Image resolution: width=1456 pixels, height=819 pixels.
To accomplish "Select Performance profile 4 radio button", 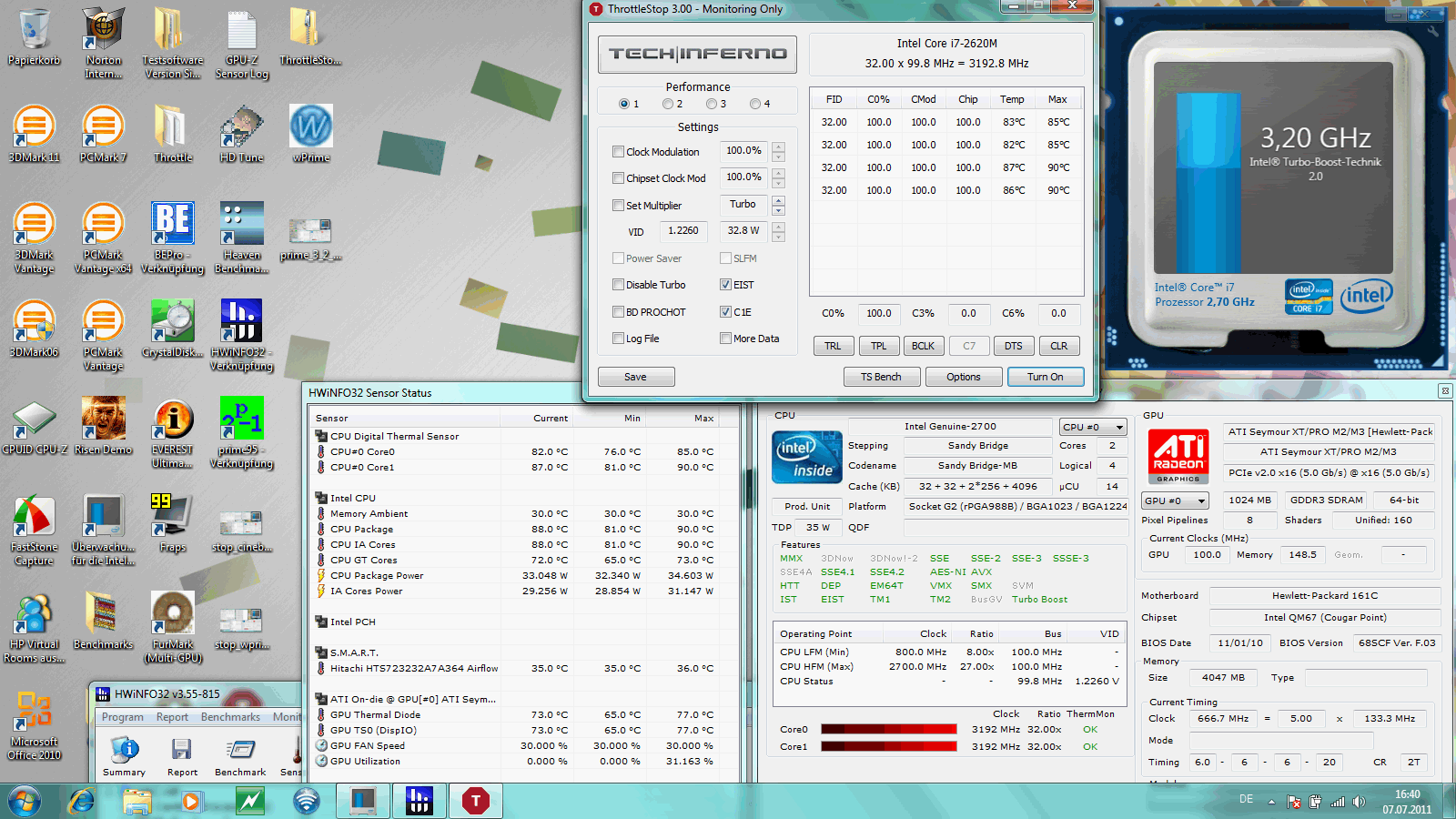I will click(x=755, y=104).
